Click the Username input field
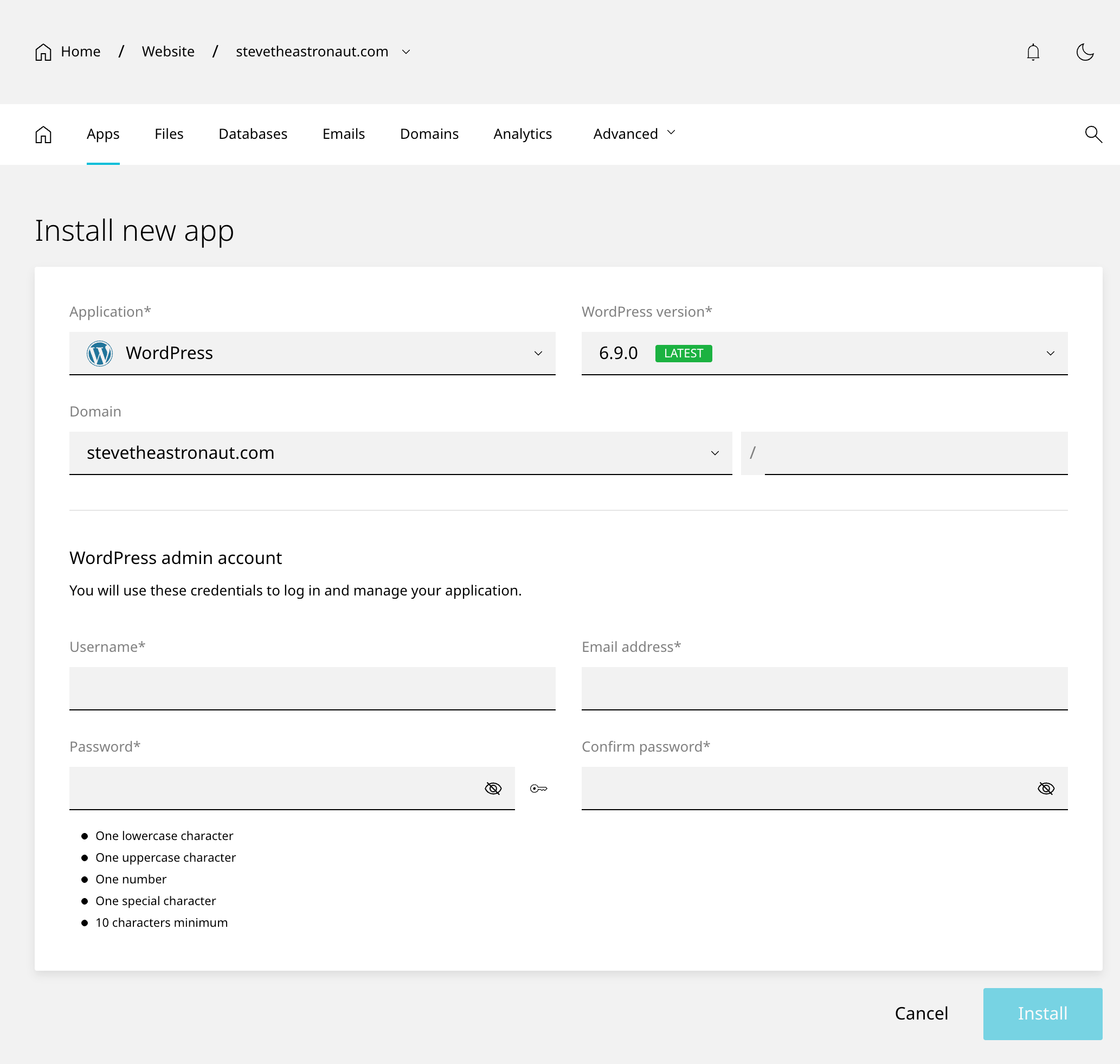The height and width of the screenshot is (1064, 1120). pyautogui.click(x=312, y=688)
